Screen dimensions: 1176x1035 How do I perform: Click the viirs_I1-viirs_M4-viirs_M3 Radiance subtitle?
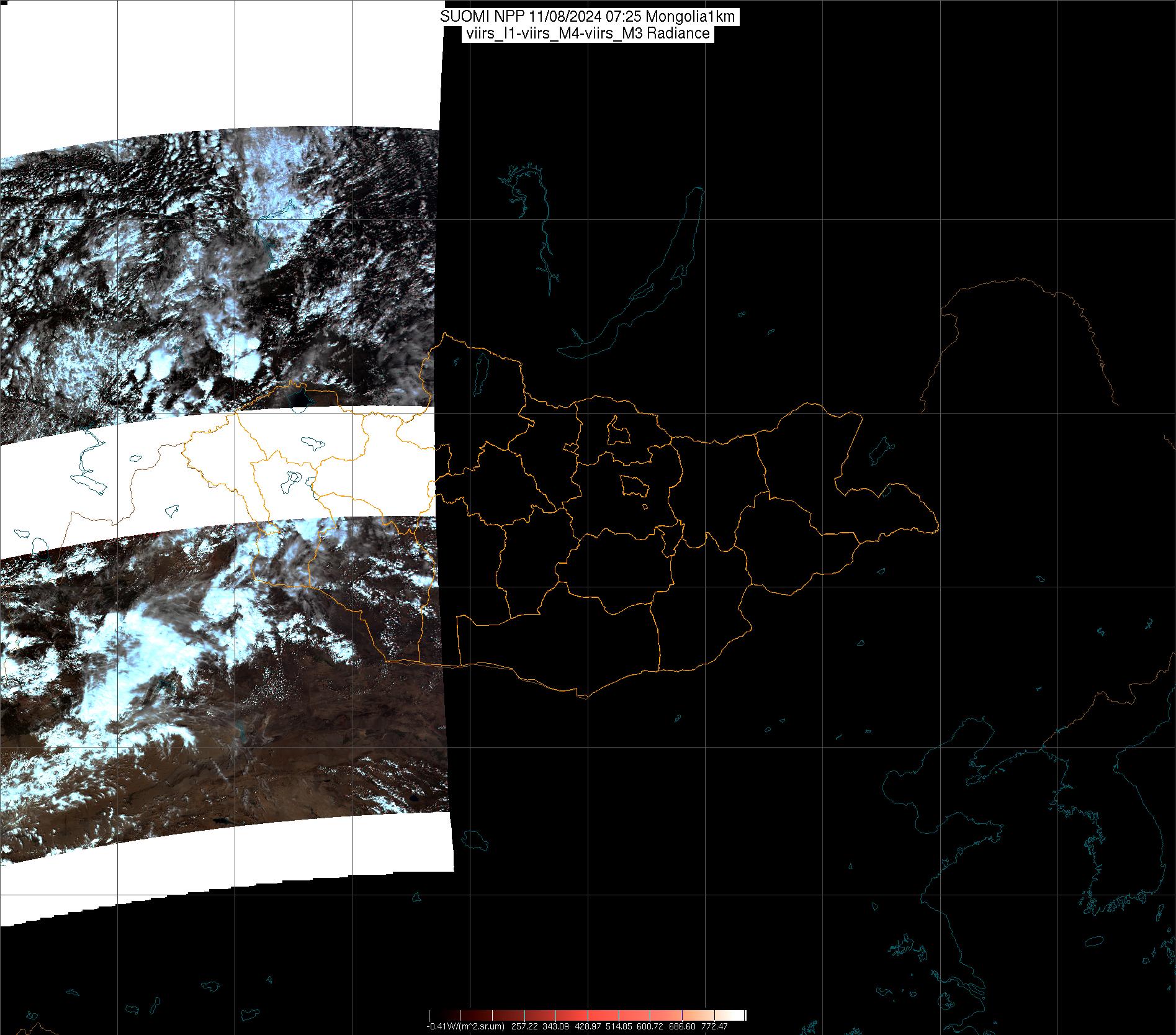587,34
